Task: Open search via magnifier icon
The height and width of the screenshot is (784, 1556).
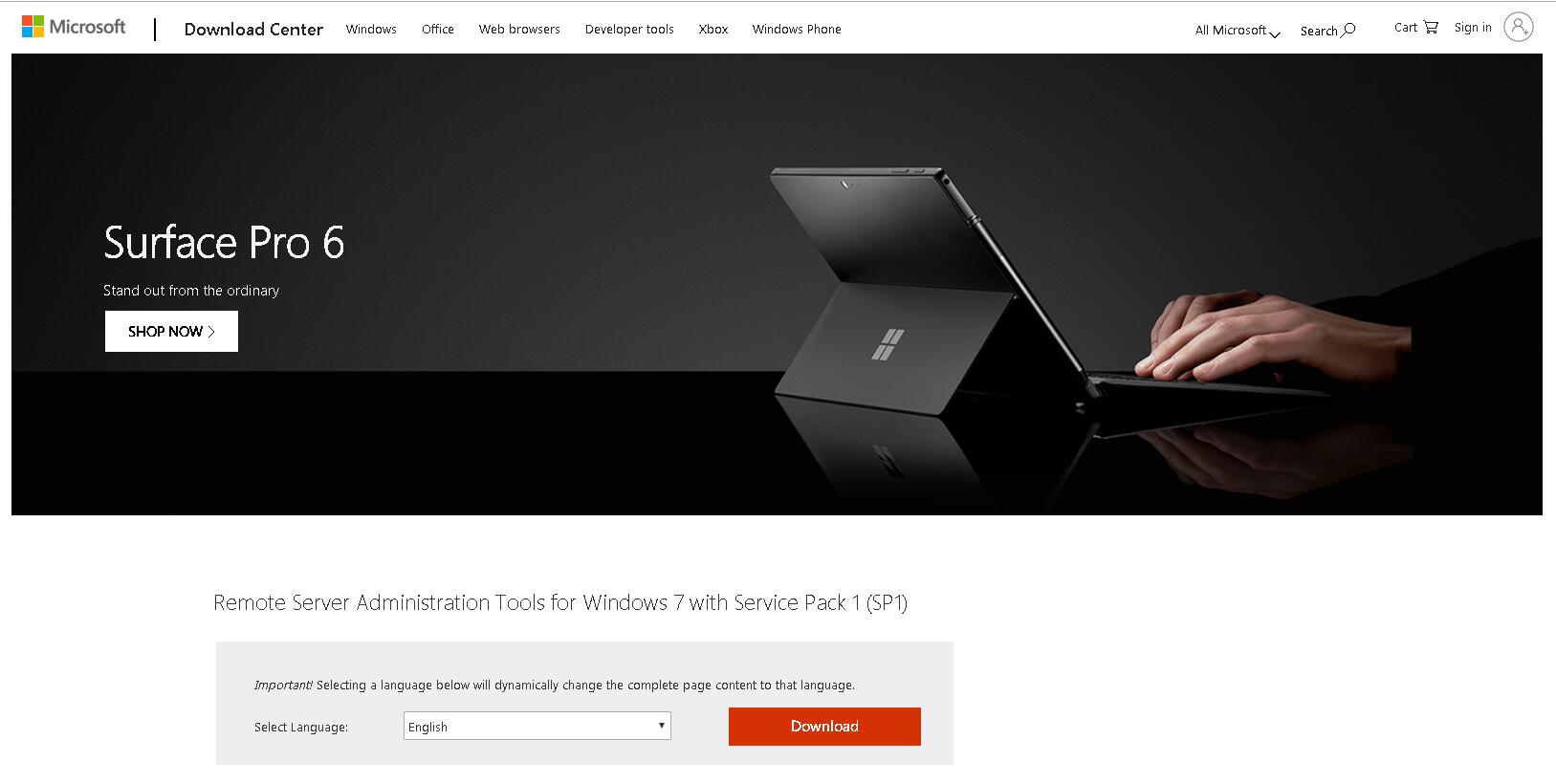Action: [x=1348, y=31]
